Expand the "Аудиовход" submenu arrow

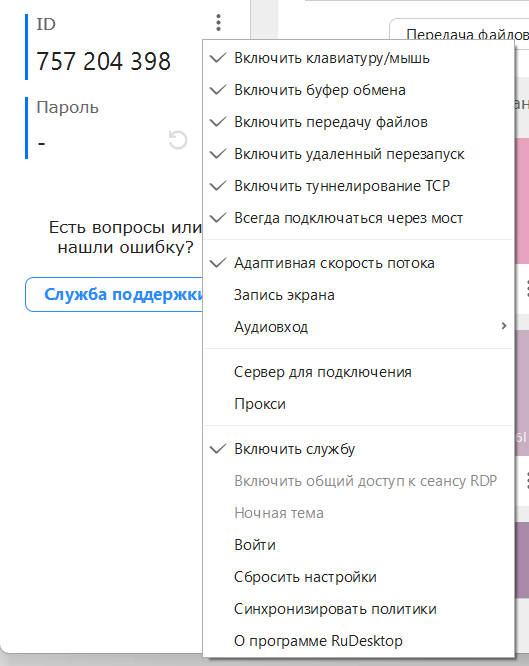click(504, 326)
